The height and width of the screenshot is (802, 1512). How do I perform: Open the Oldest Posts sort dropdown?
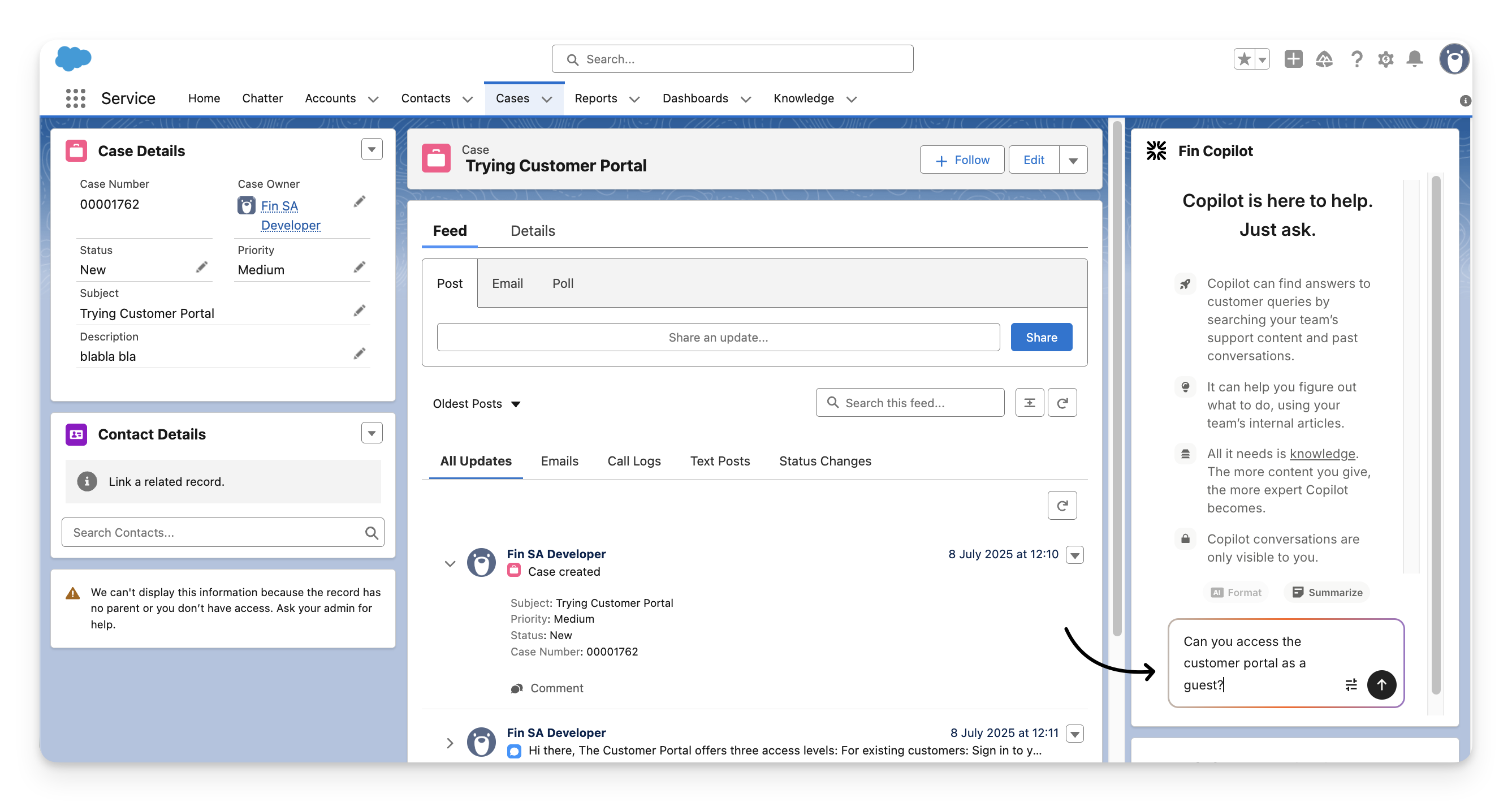477,404
